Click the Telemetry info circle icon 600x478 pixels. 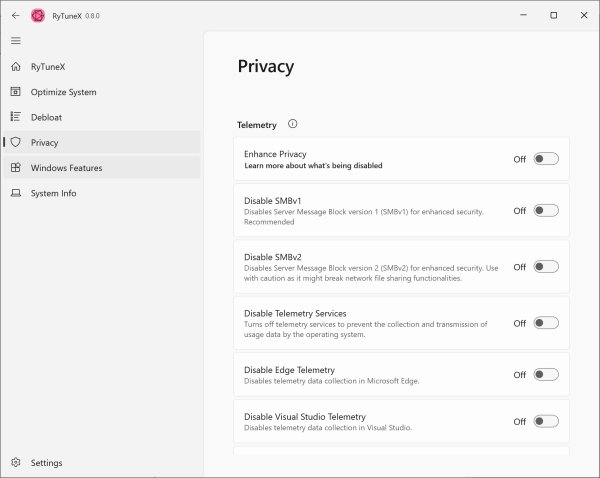click(x=292, y=125)
